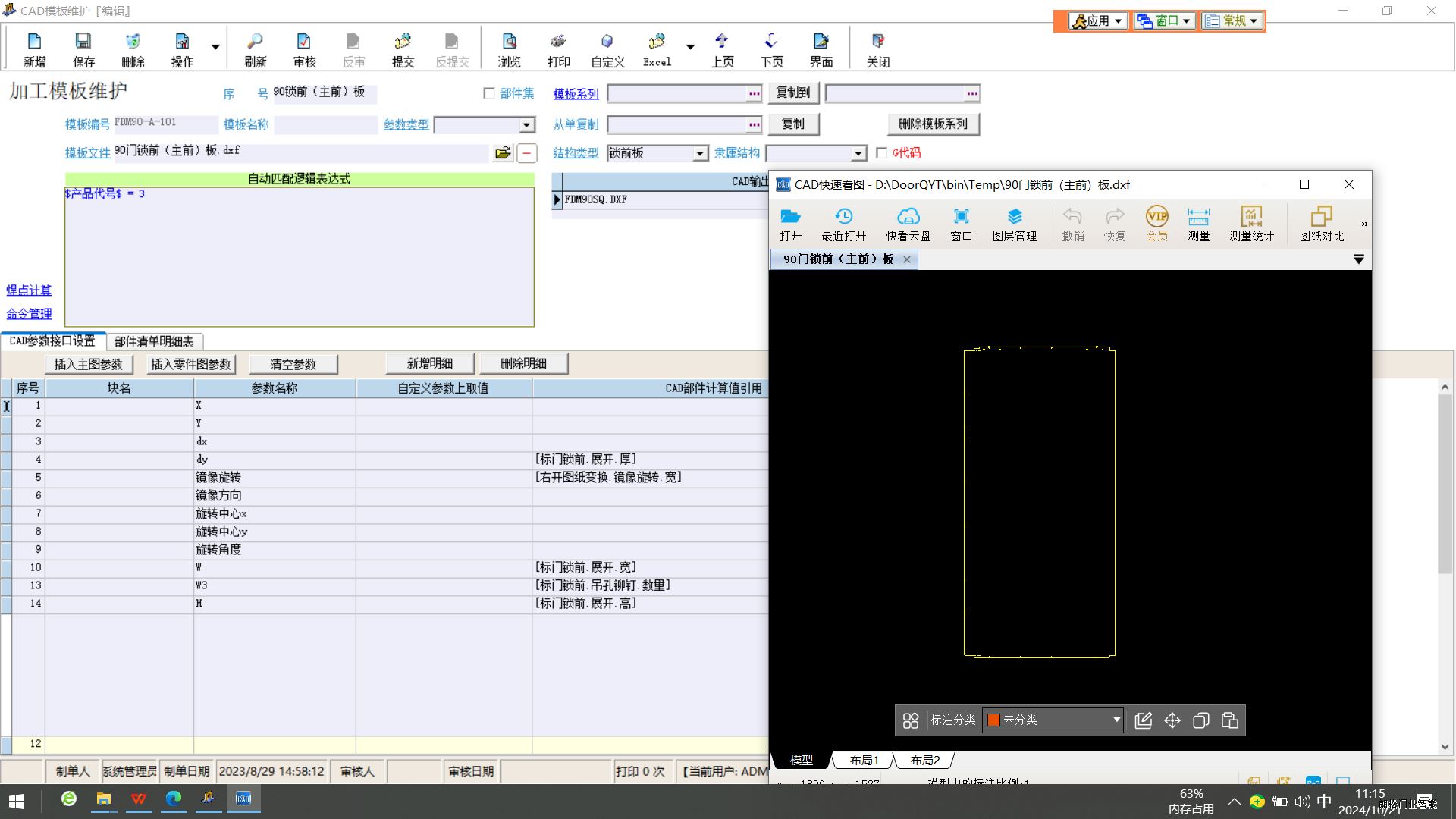
Task: Click the 删除 (Delete) toolbar icon
Action: click(x=133, y=50)
